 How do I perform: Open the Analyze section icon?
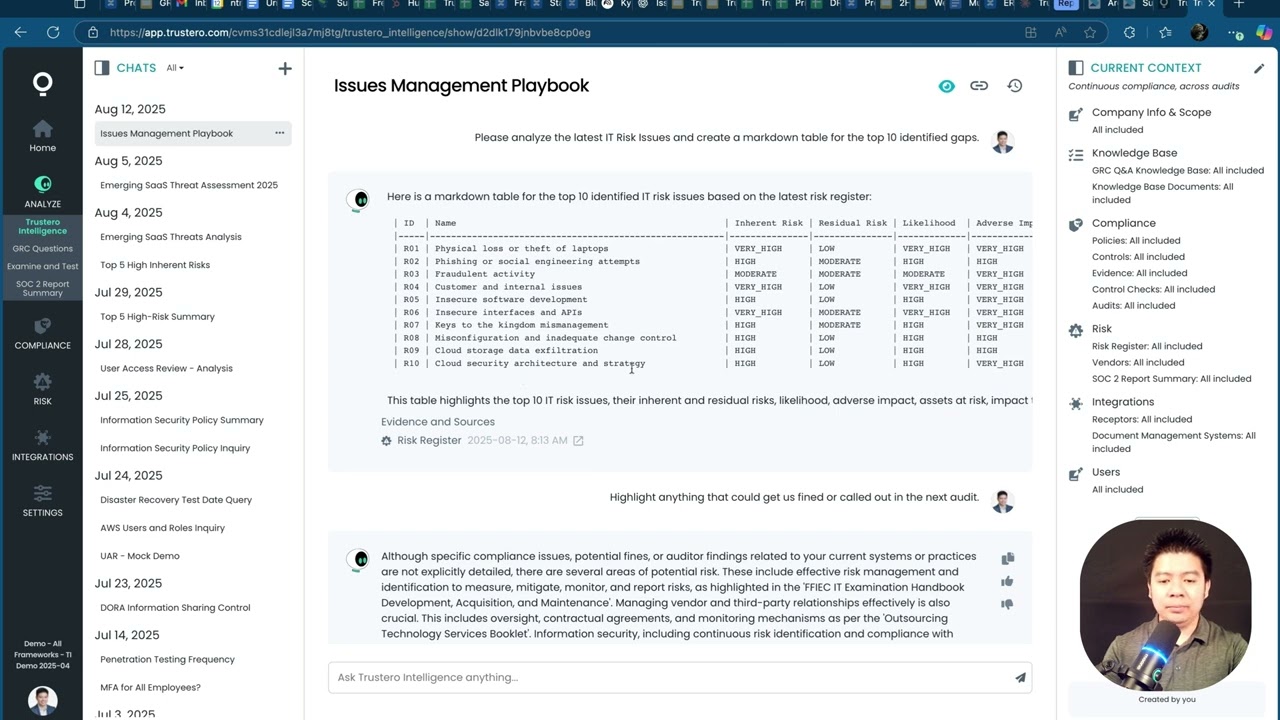[42, 184]
